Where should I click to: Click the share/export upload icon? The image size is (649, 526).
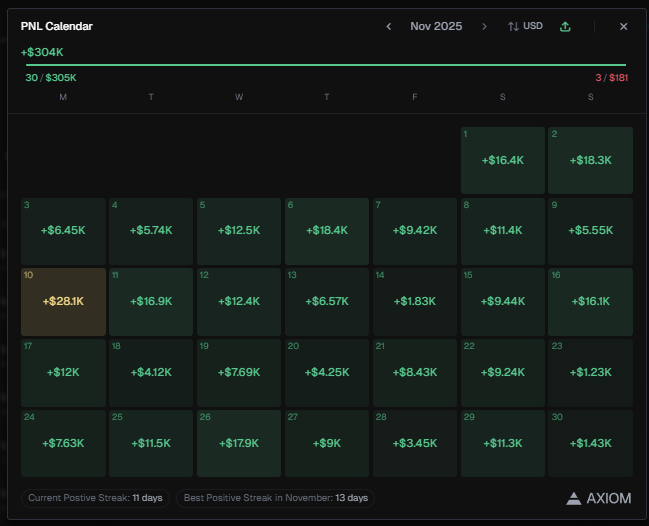[565, 26]
